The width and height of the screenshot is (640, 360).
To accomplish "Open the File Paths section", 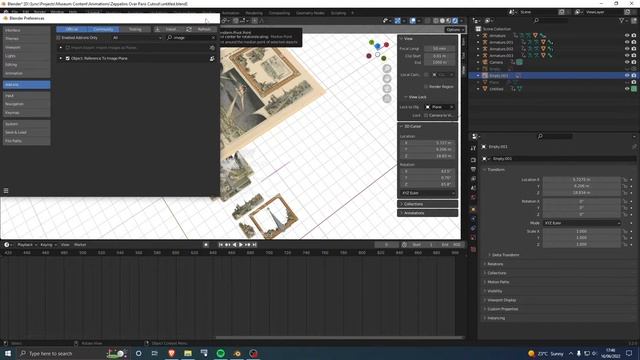I will (x=27, y=141).
